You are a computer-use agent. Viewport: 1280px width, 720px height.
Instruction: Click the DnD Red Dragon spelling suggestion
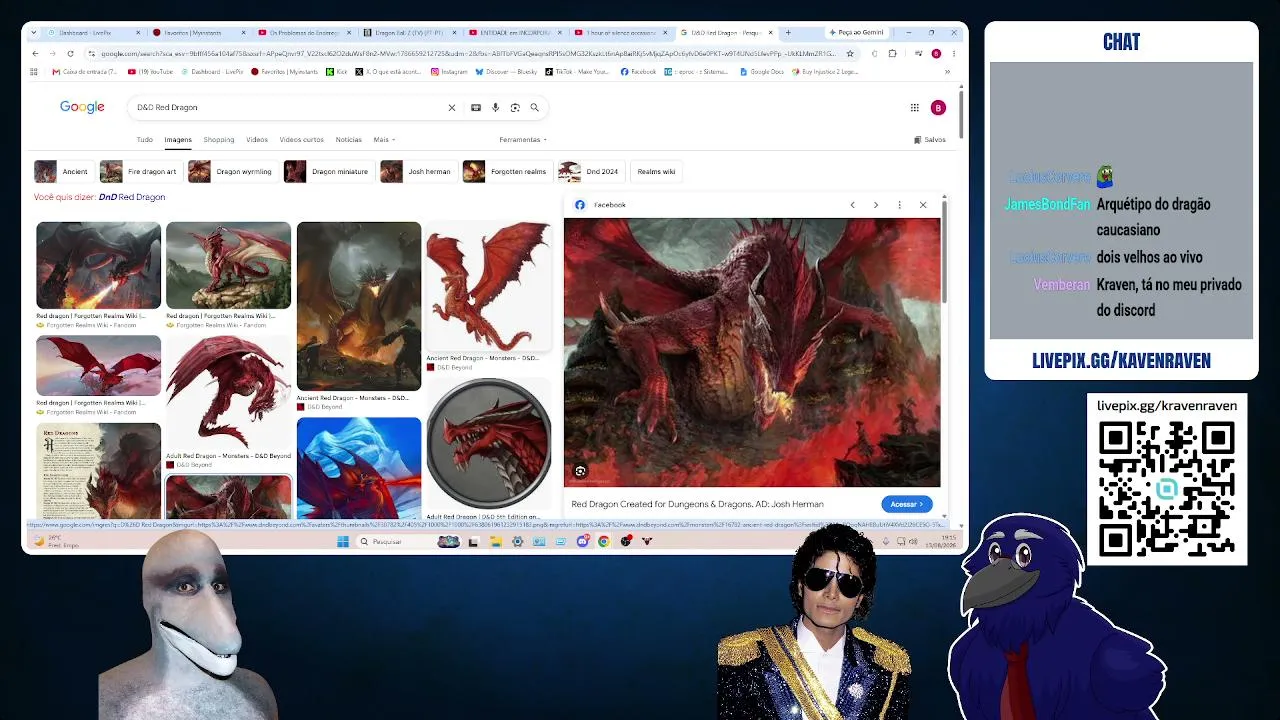(132, 197)
